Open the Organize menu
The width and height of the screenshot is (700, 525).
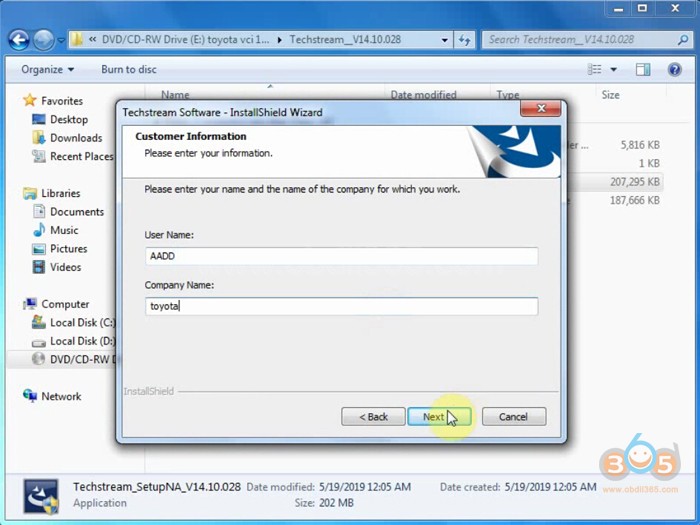[47, 70]
